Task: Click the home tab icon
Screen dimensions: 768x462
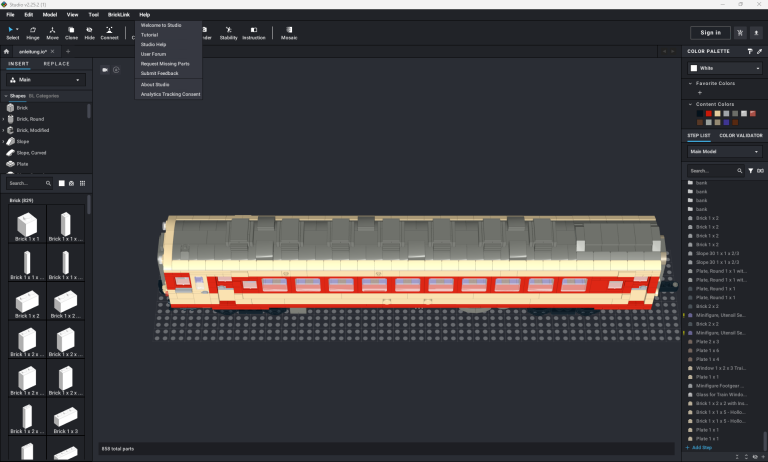Action: (7, 51)
